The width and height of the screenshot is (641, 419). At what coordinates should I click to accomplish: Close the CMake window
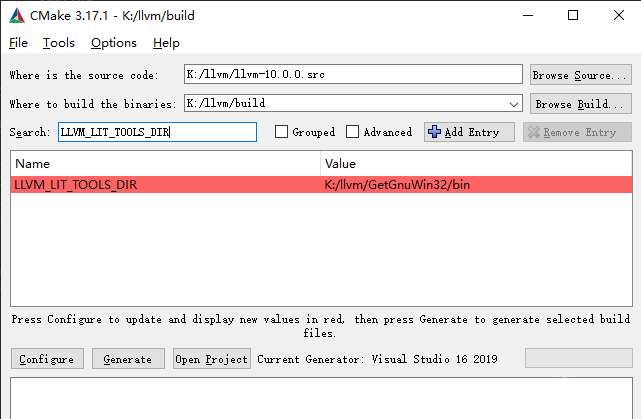click(619, 16)
